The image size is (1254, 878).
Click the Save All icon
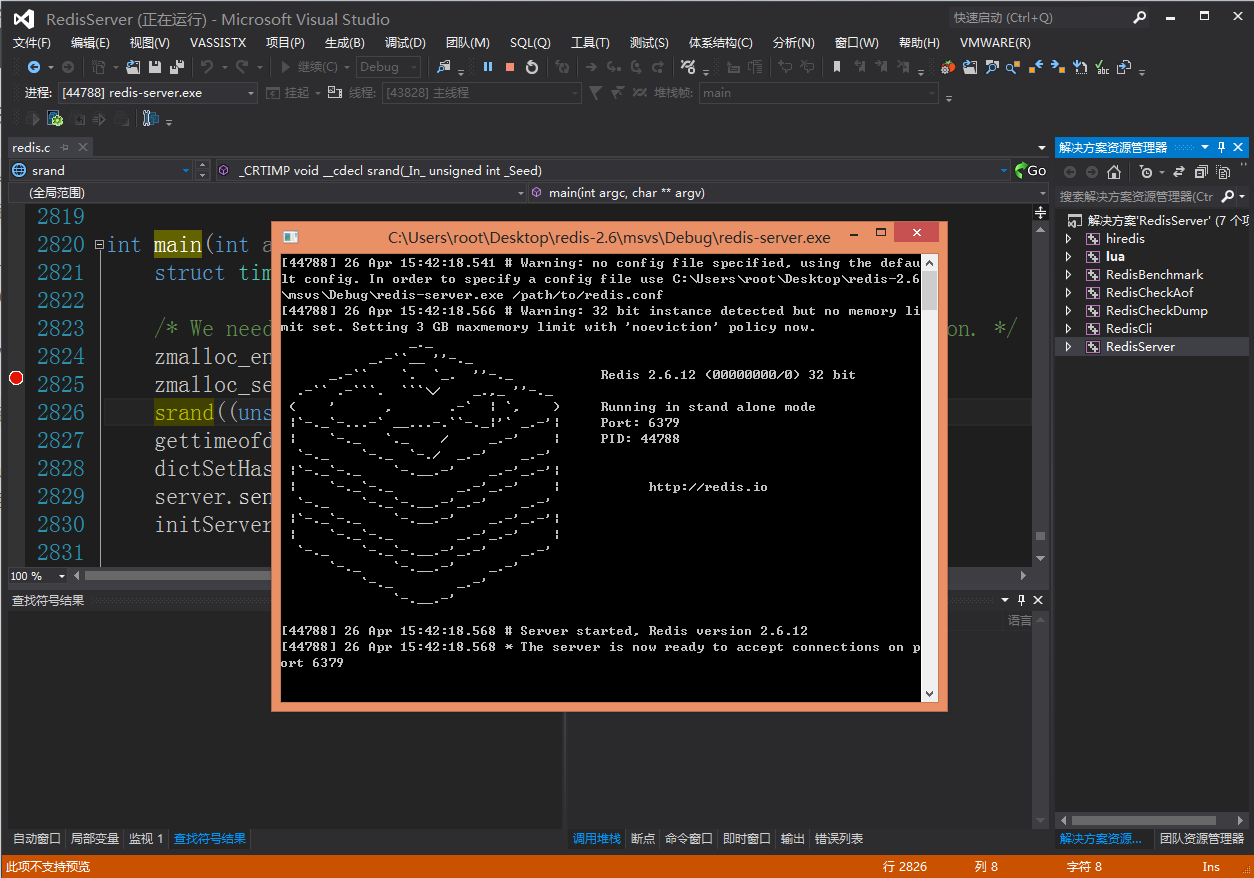click(177, 67)
